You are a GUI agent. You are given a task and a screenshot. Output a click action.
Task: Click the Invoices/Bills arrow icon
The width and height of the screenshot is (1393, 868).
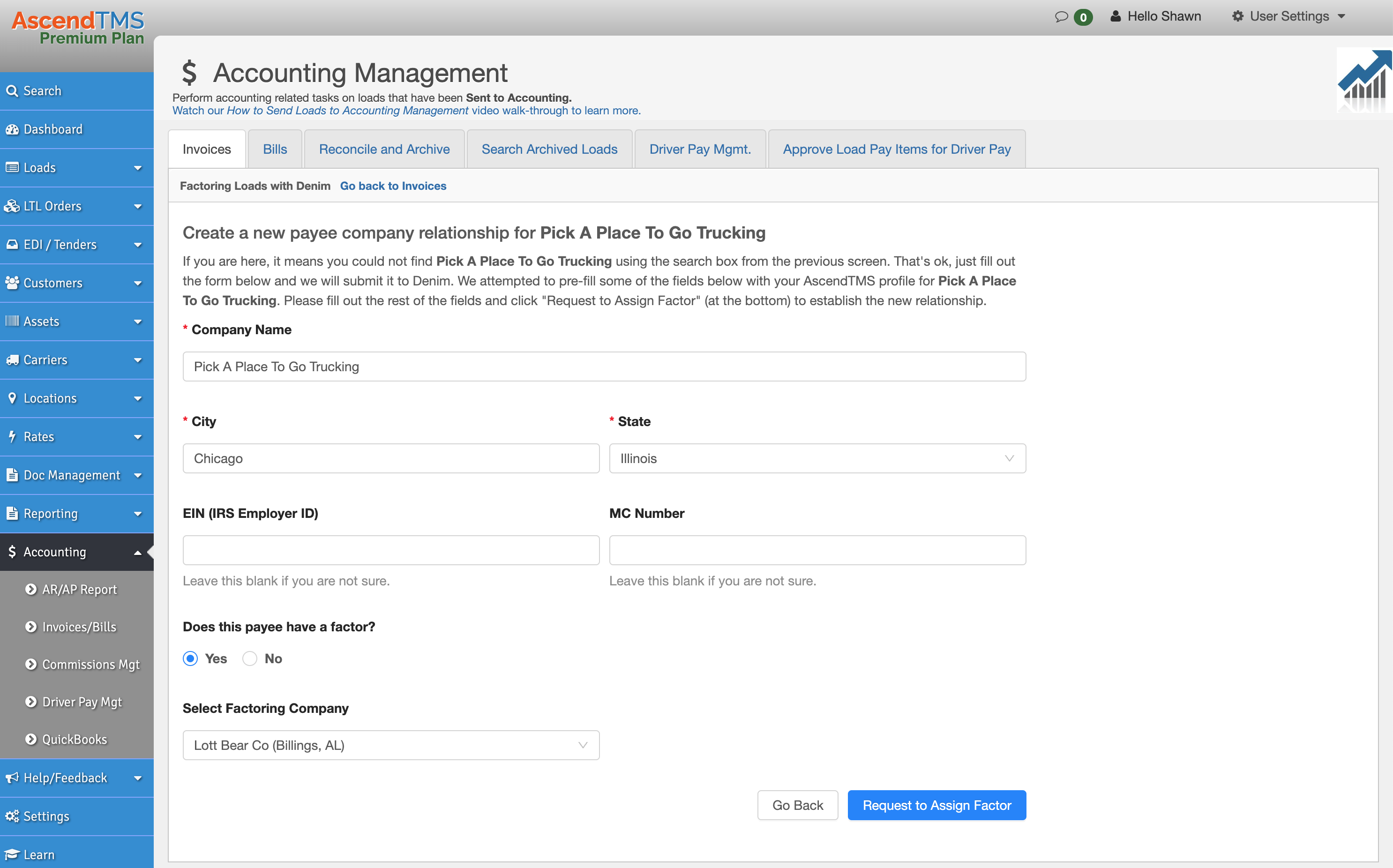[31, 626]
